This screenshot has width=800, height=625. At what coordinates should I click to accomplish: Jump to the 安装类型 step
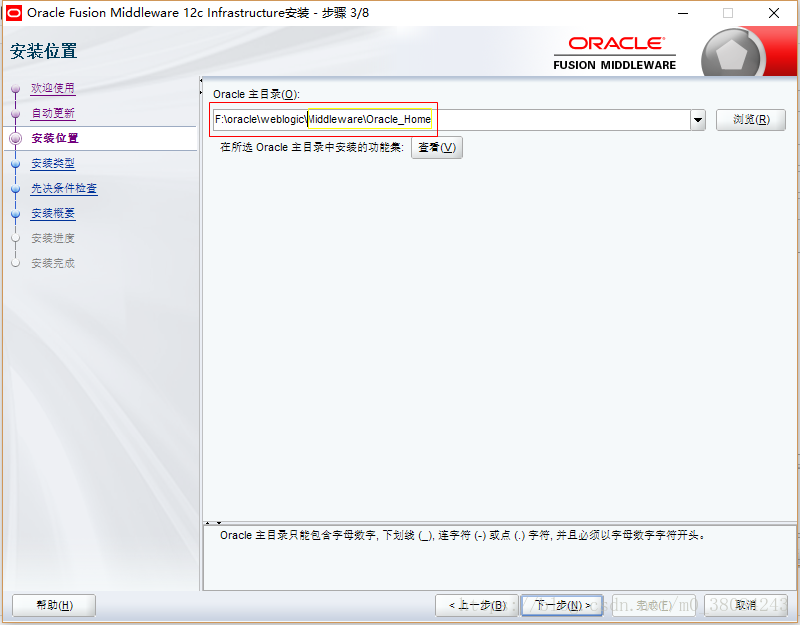53,163
